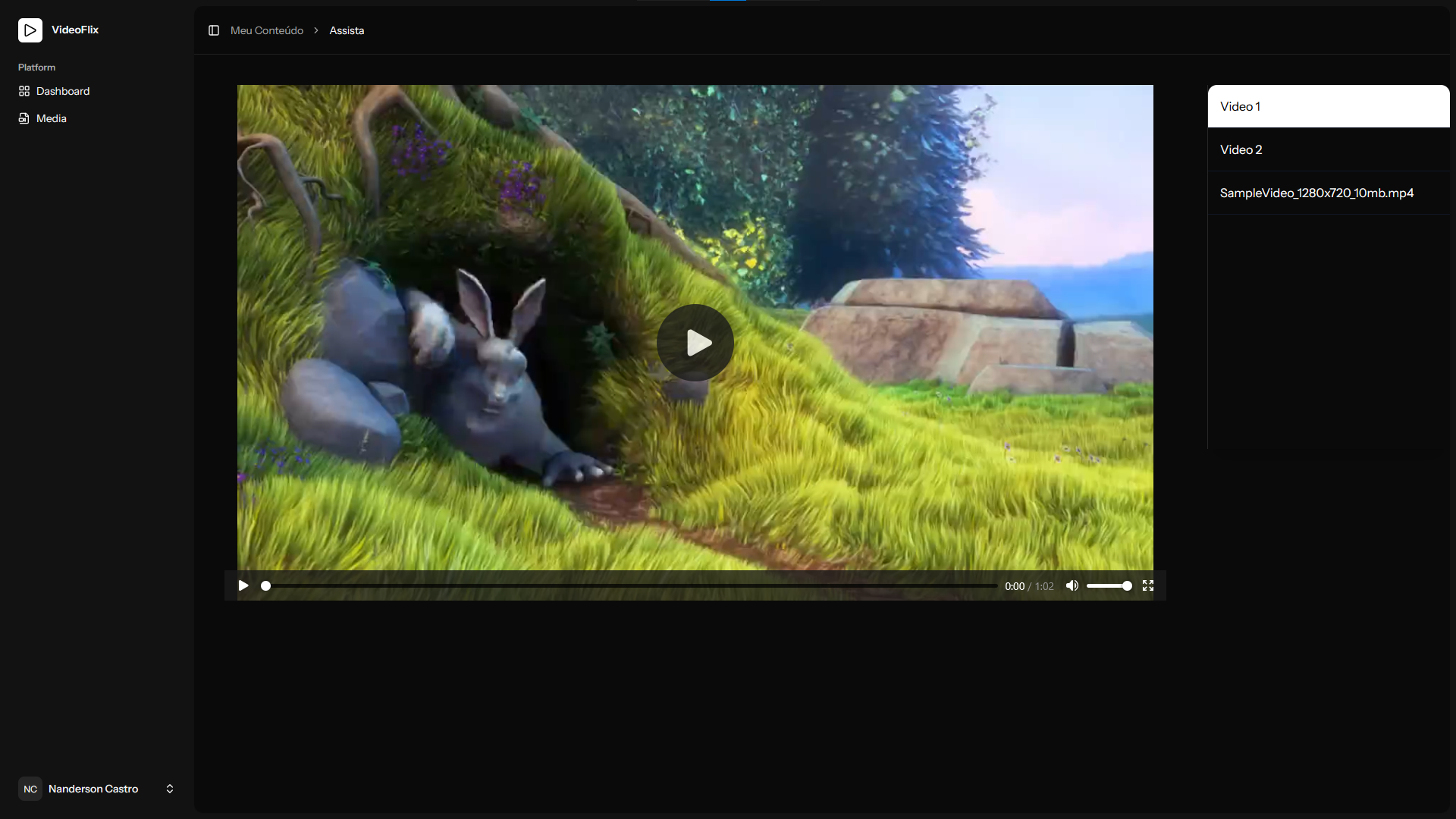Adjust the volume slider
The image size is (1456, 819).
coord(1109,585)
